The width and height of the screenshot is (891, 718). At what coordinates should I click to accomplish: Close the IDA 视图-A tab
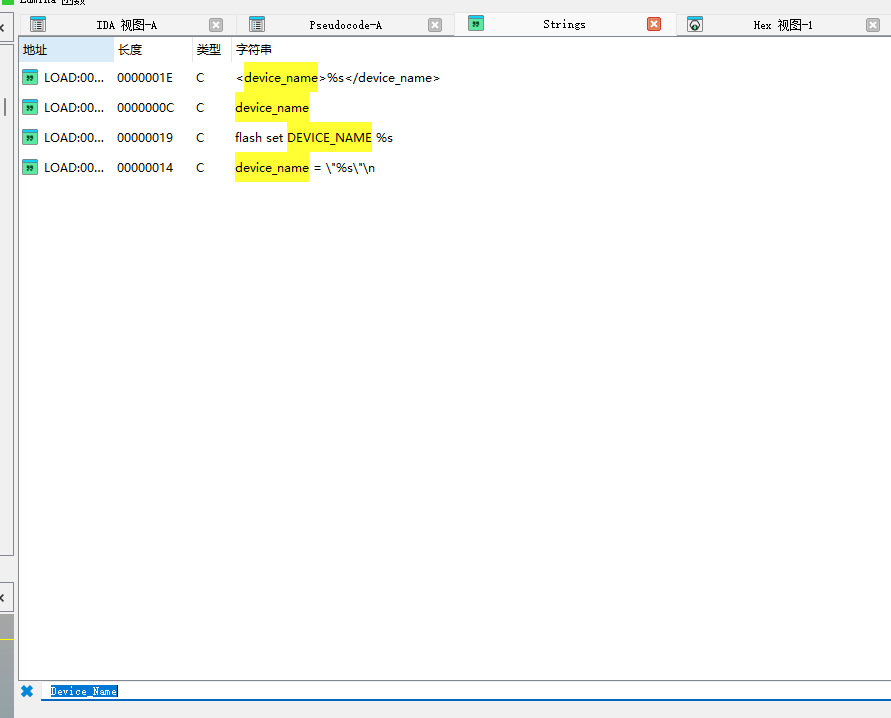click(216, 25)
